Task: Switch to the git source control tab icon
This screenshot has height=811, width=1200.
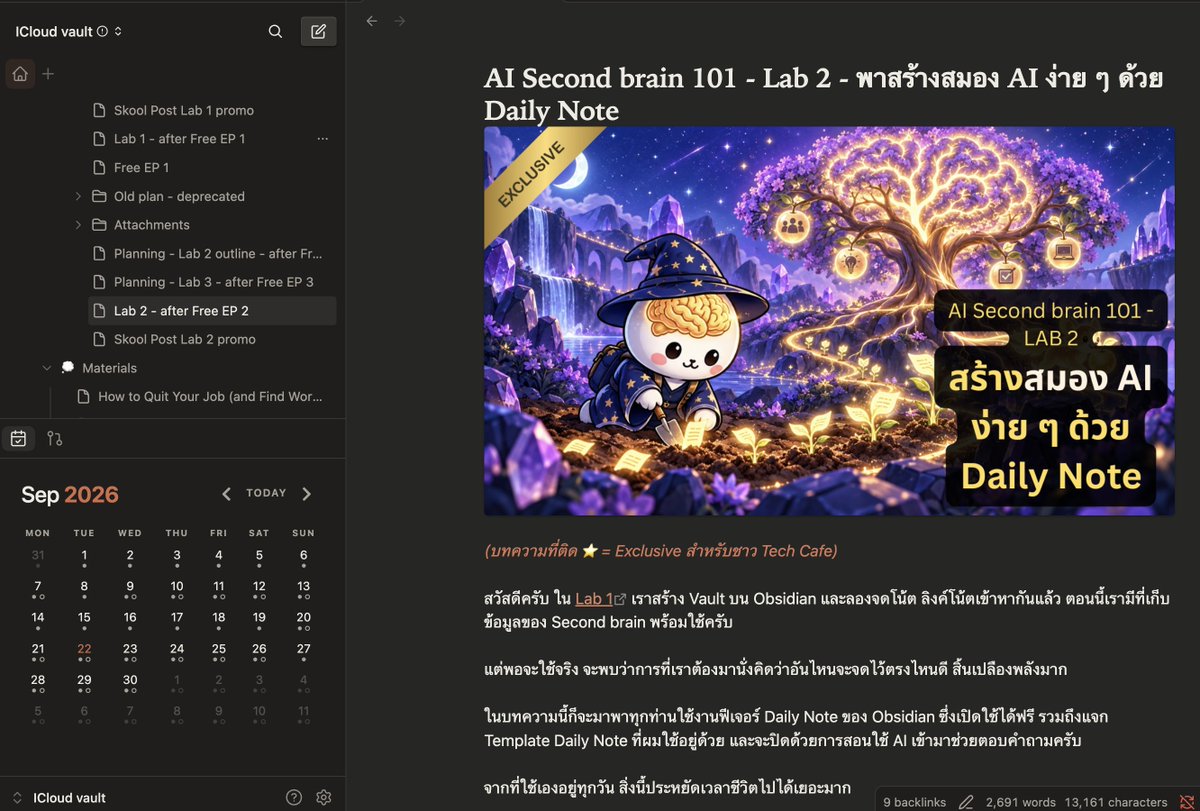Action: (x=55, y=438)
